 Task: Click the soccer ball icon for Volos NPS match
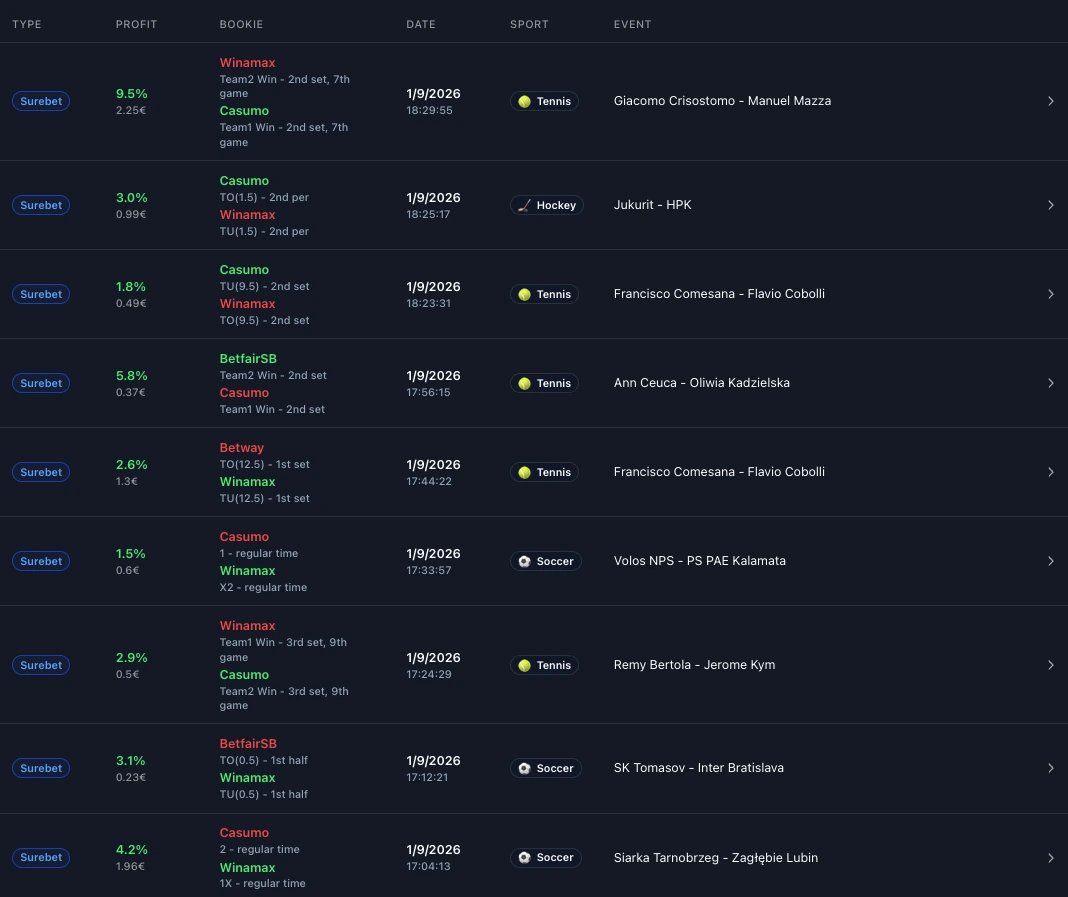524,561
